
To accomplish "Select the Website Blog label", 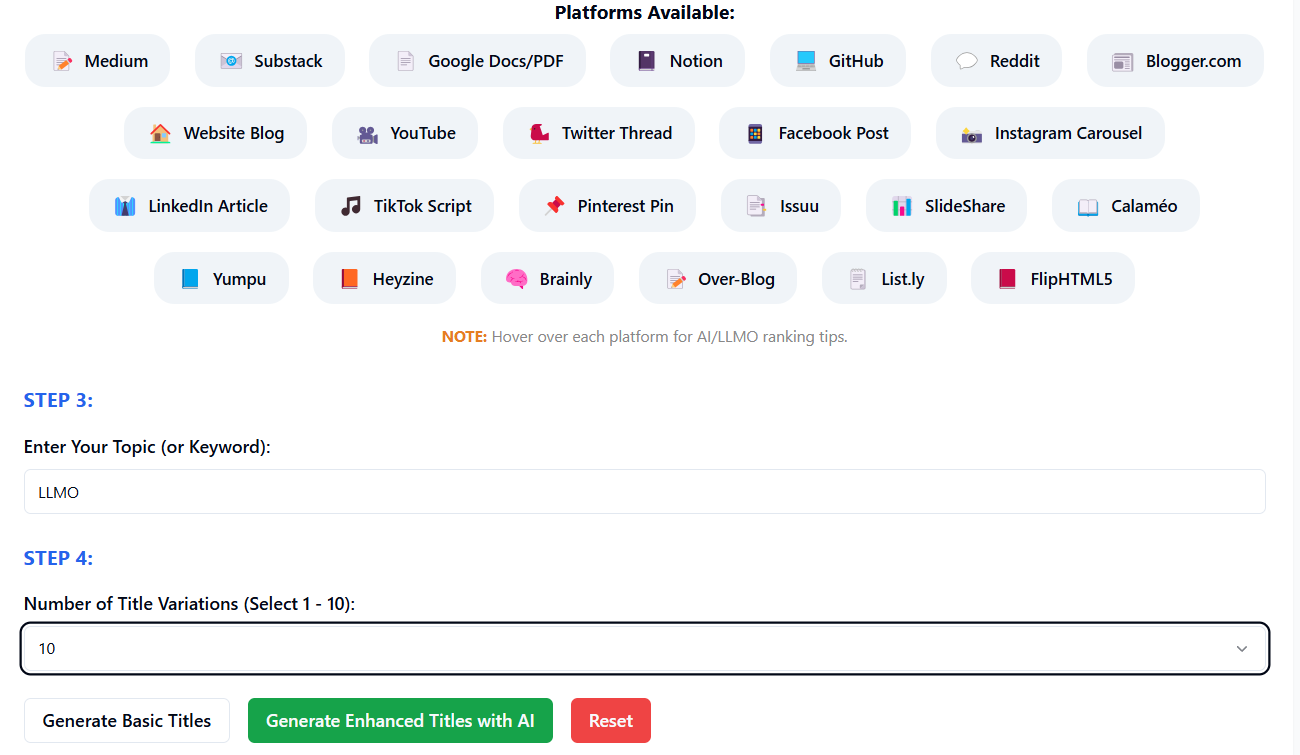I will tap(234, 133).
